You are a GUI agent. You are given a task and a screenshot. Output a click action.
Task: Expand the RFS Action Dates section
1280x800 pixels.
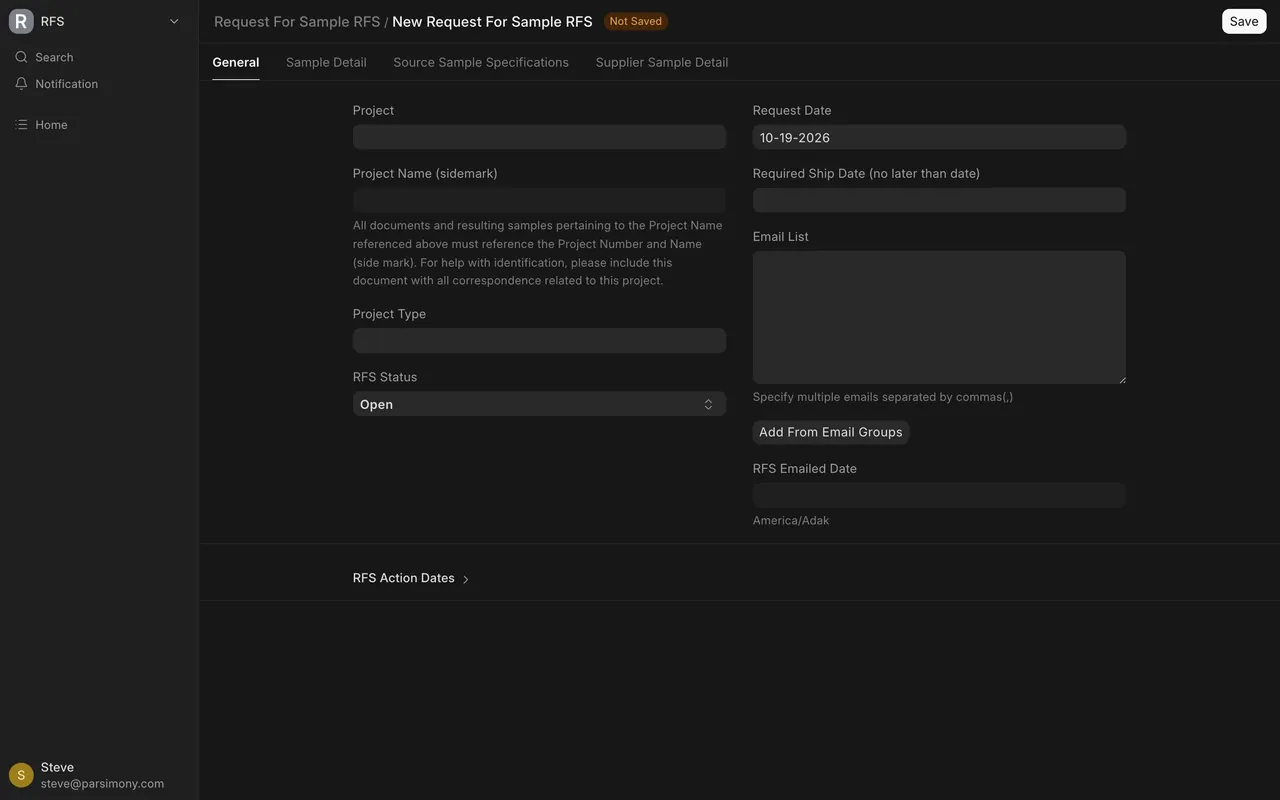pyautogui.click(x=411, y=578)
